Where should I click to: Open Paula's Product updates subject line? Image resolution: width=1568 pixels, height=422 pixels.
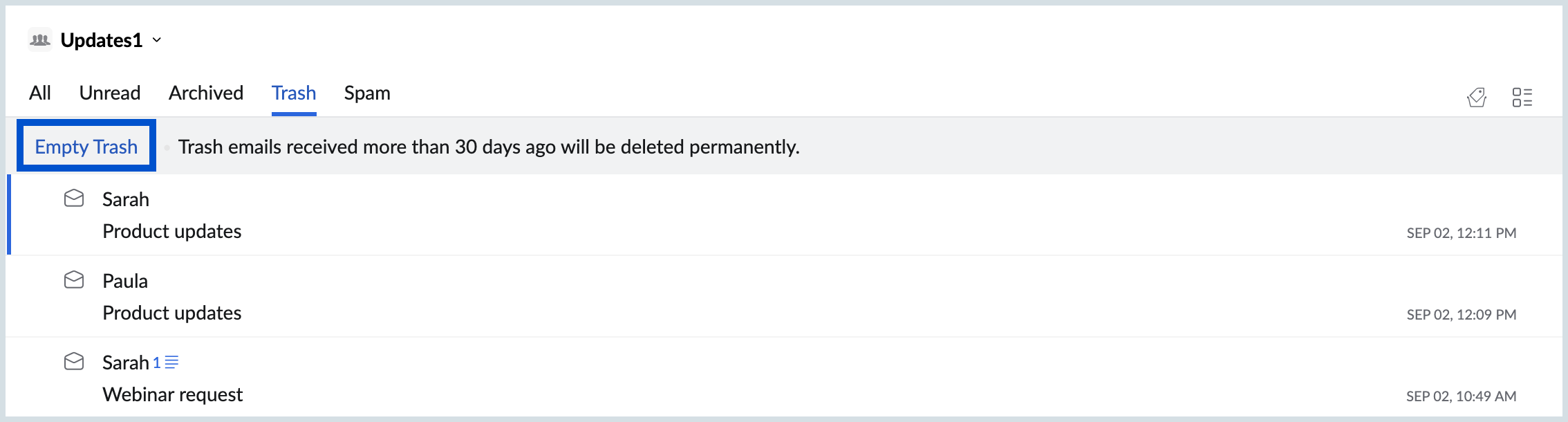(x=171, y=313)
